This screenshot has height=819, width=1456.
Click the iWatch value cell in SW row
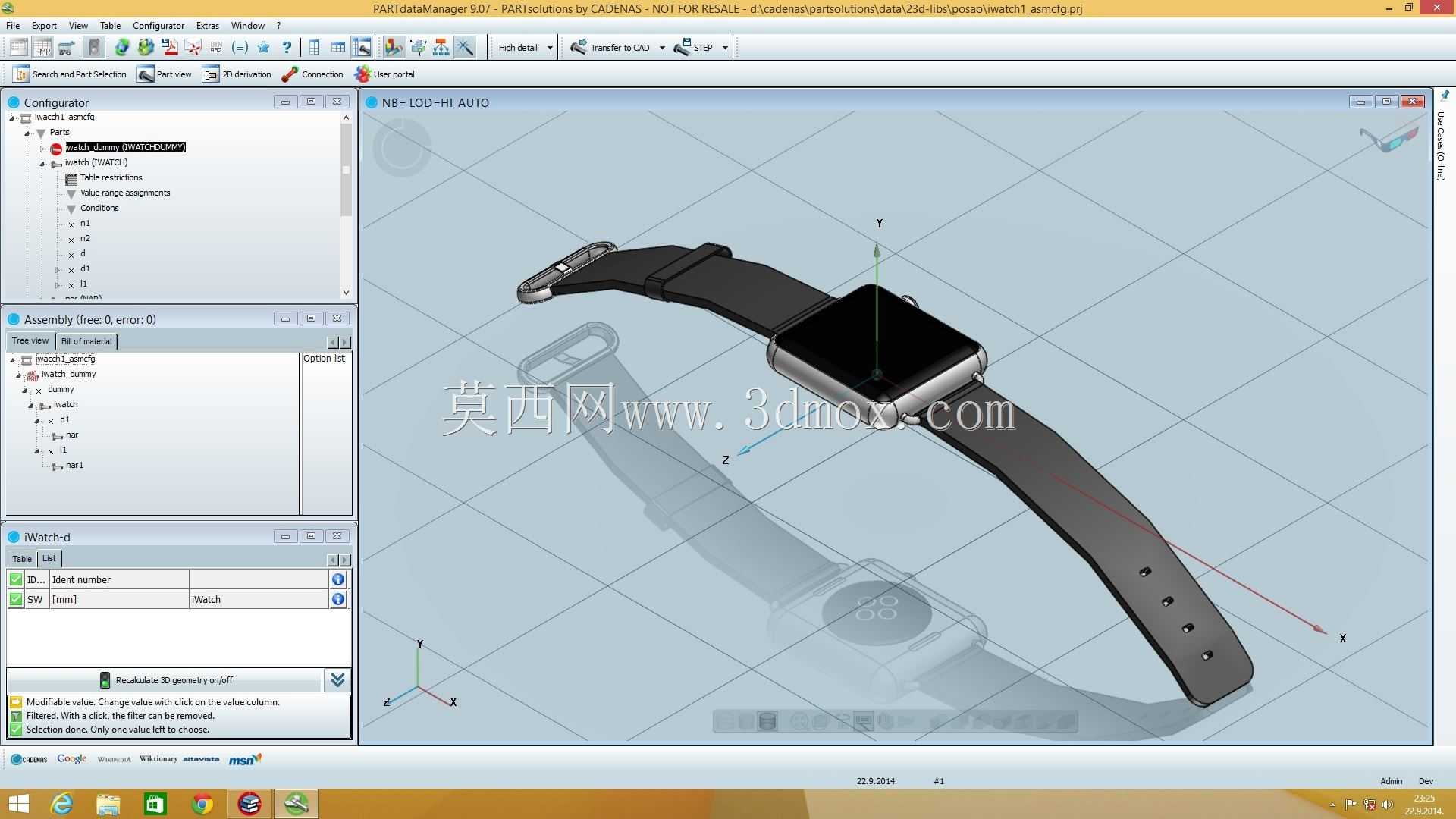click(x=259, y=599)
